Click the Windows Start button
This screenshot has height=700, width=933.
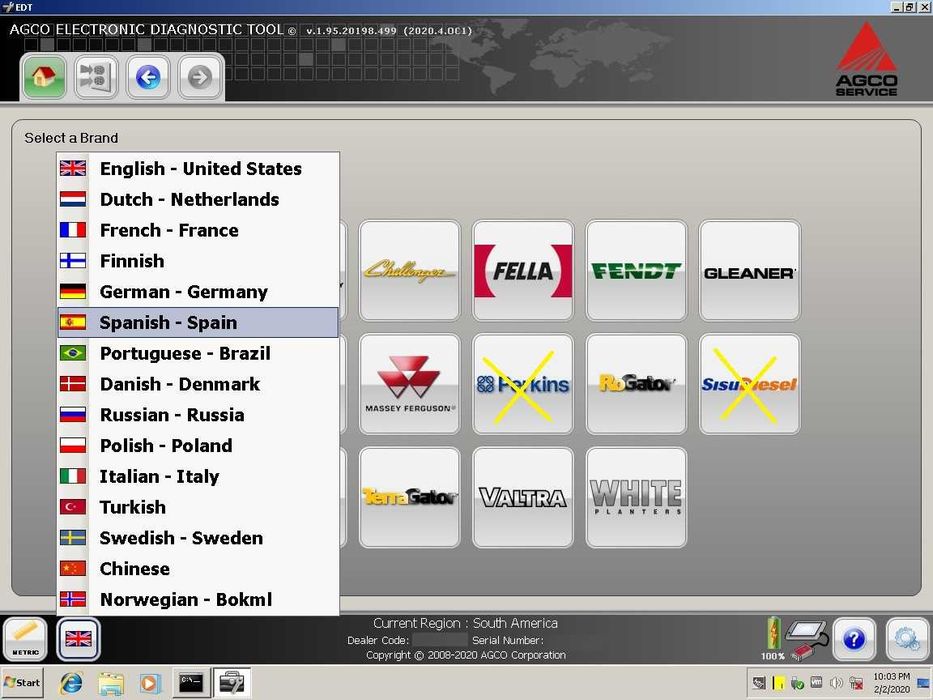pos(23,683)
